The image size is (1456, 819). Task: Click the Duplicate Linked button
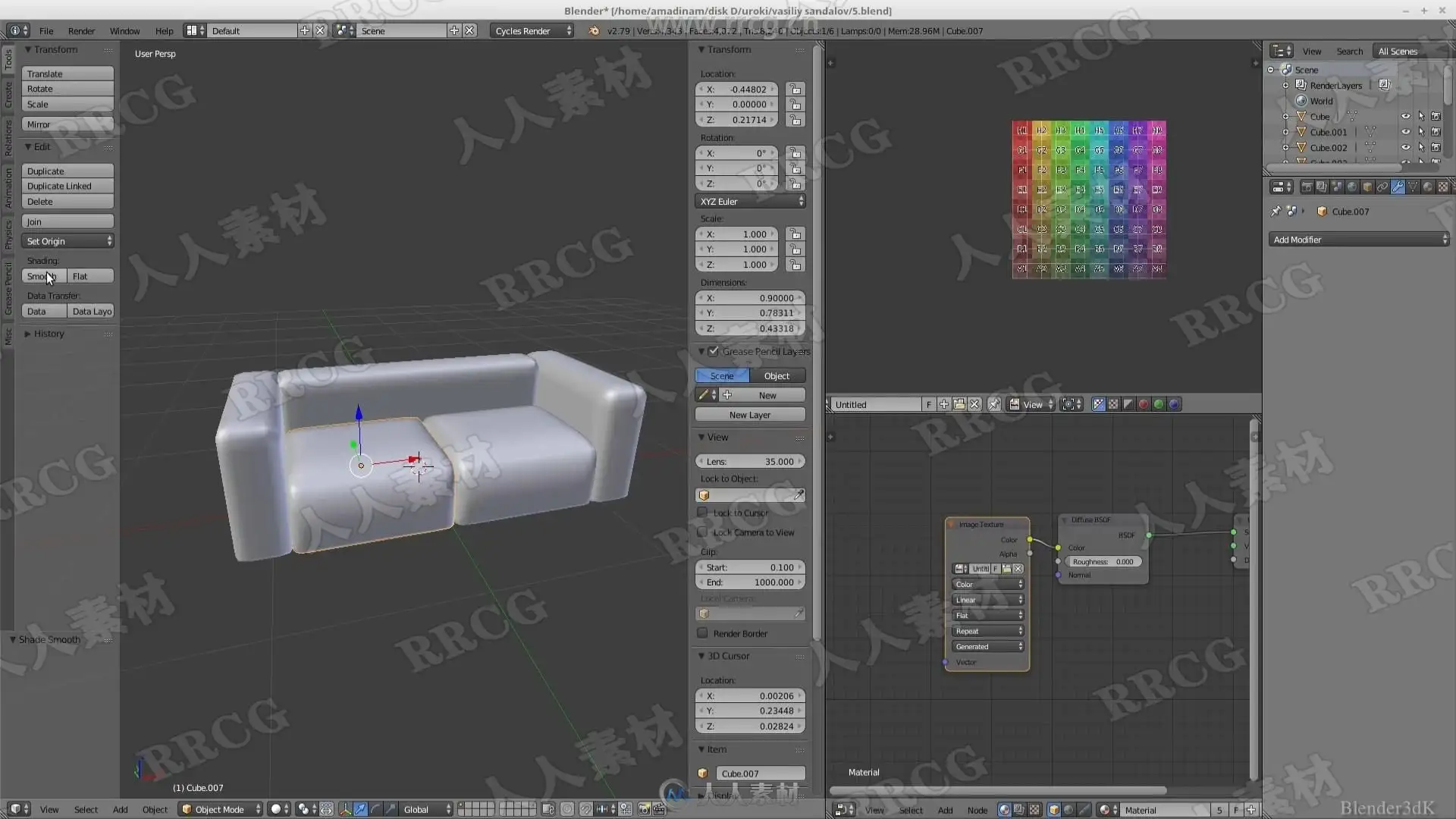(67, 187)
